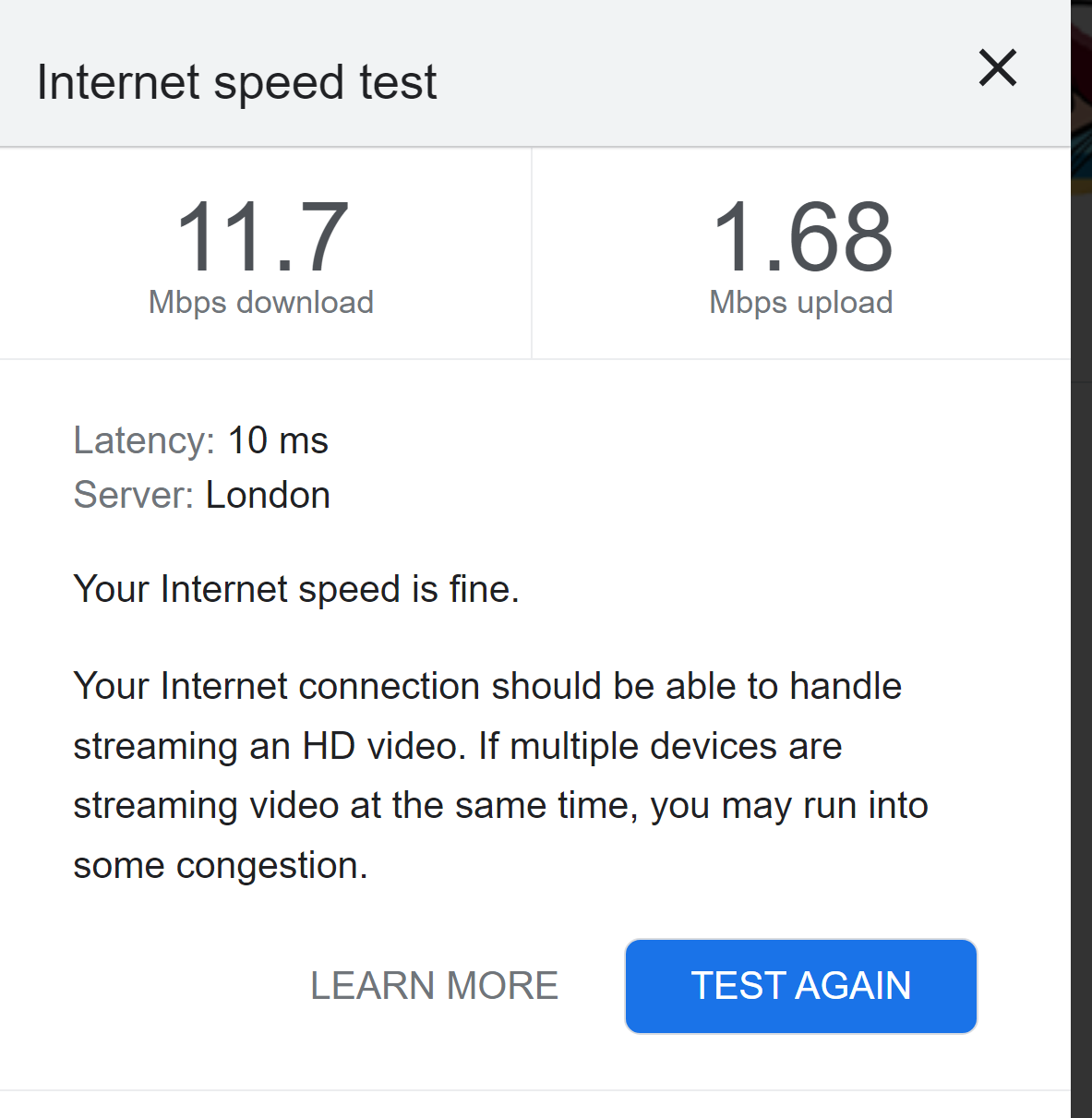
Task: Click the Internet speed test title
Action: [237, 81]
